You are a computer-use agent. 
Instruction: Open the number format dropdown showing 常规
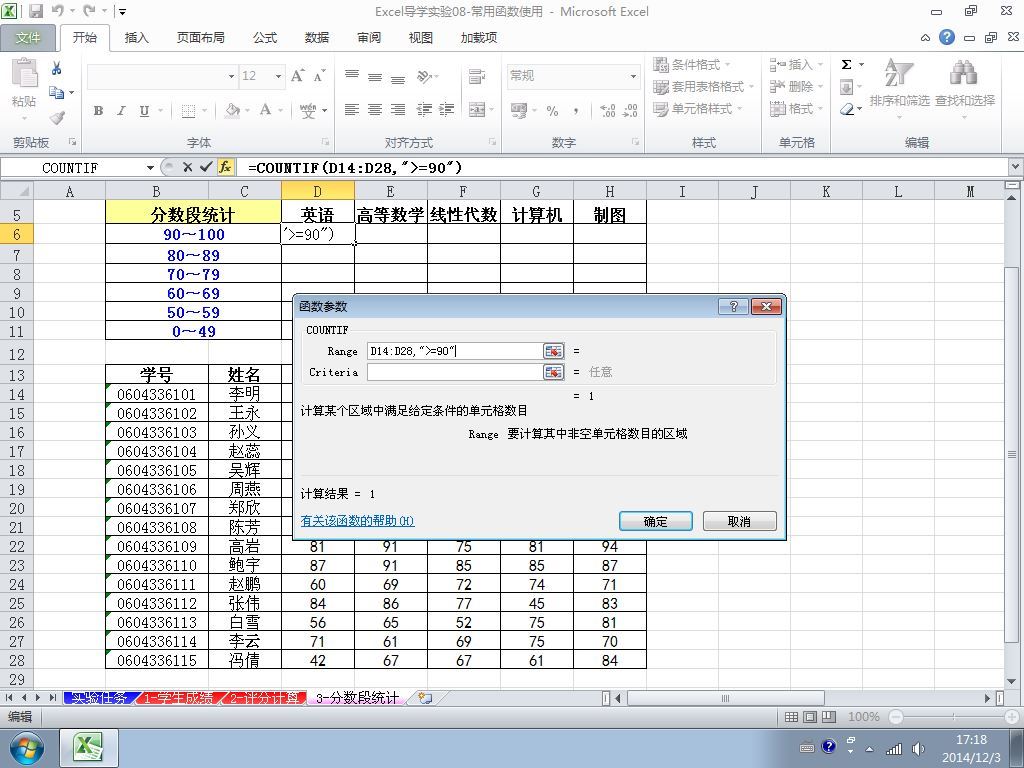tap(633, 76)
